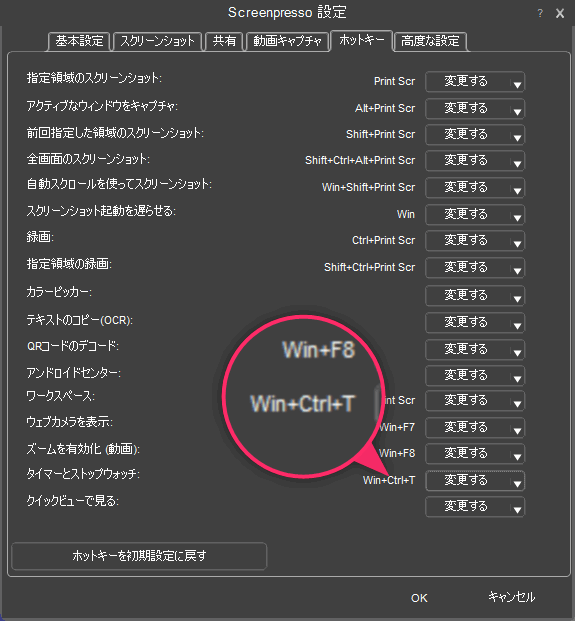Click the 録画: label
Viewport: 575px width, 621px height.
coord(40,237)
